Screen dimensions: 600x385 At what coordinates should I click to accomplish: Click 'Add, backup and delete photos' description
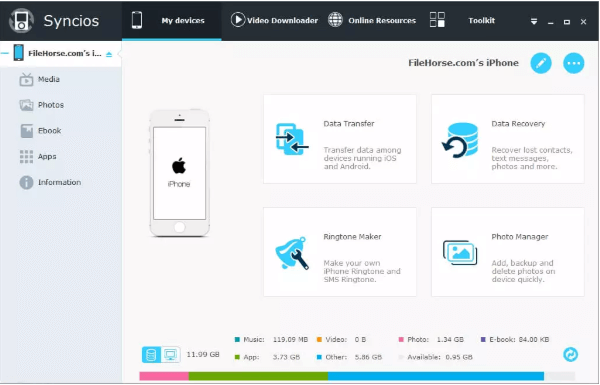coord(523,271)
